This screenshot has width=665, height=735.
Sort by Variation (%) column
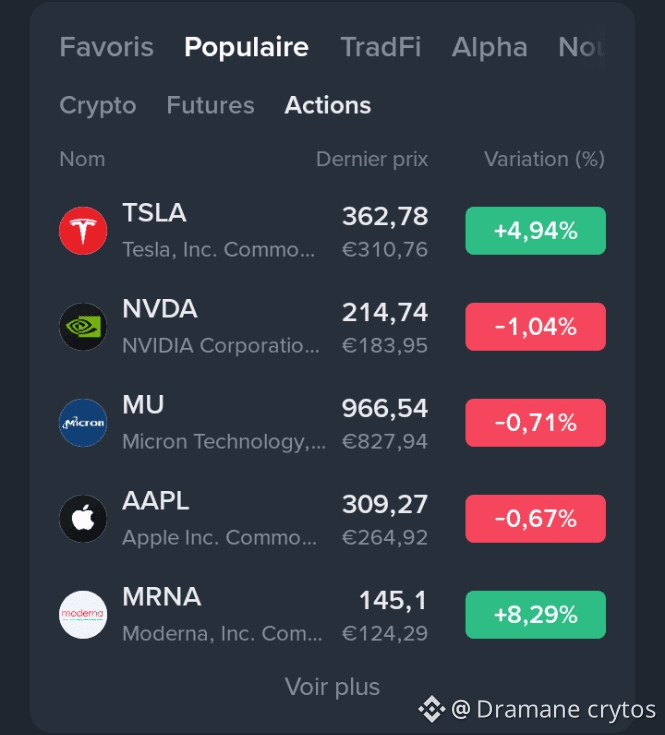pos(544,159)
